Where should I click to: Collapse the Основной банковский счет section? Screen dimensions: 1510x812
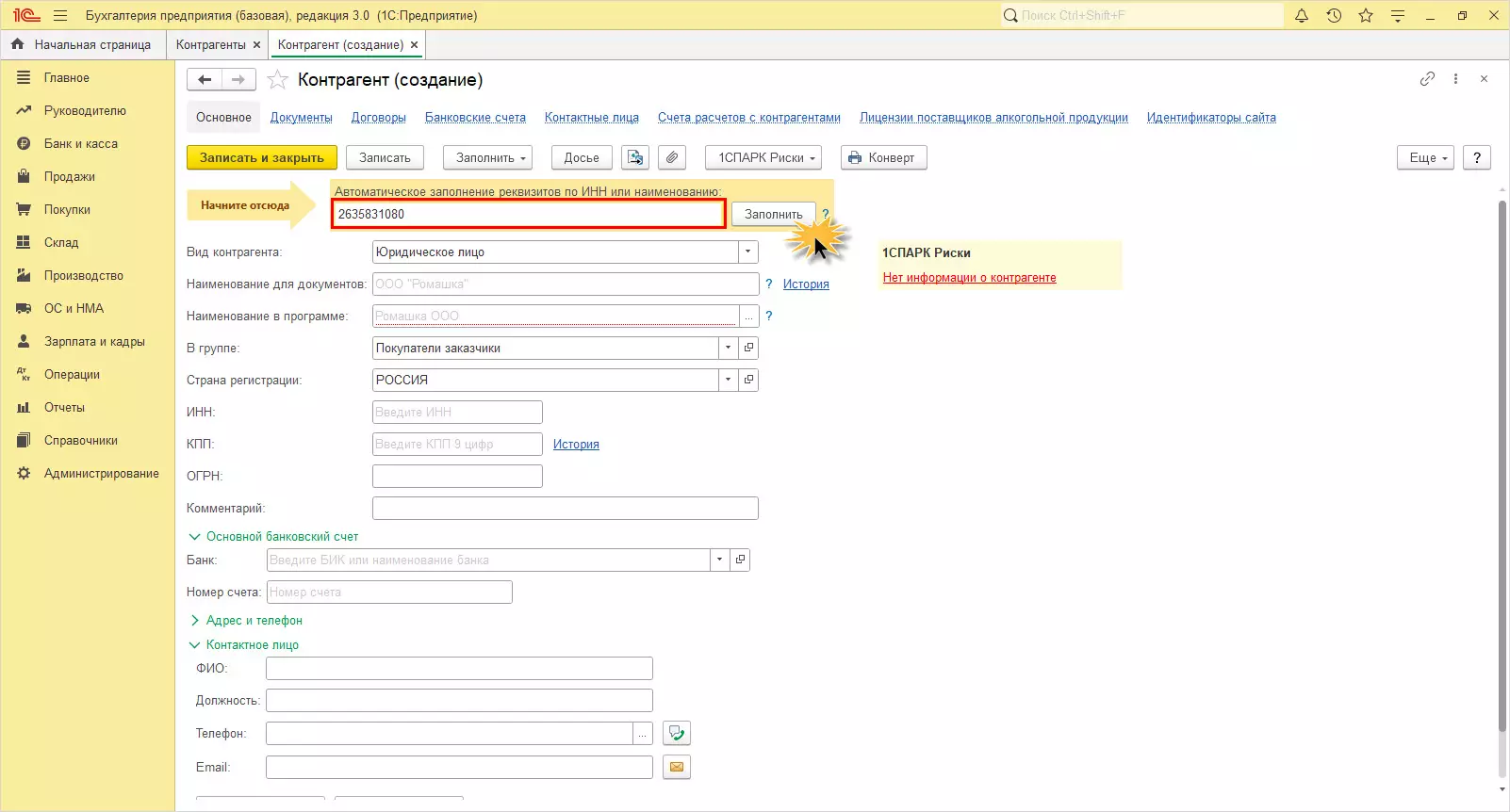pos(273,537)
